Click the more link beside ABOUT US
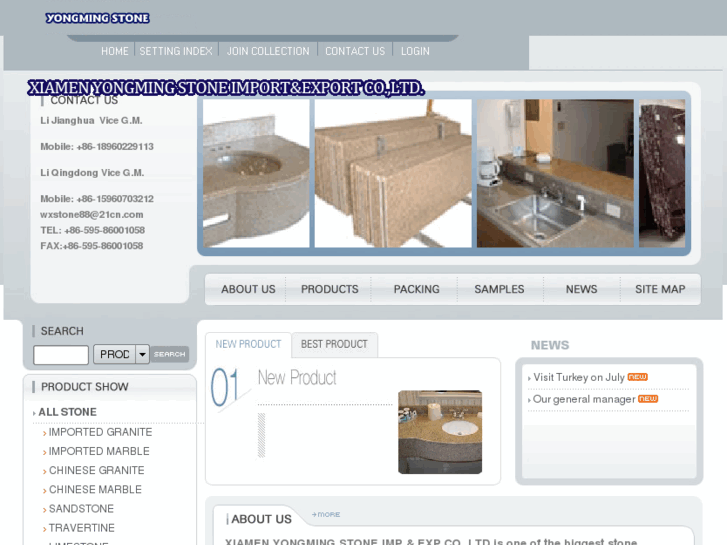The width and height of the screenshot is (727, 545). coord(326,514)
